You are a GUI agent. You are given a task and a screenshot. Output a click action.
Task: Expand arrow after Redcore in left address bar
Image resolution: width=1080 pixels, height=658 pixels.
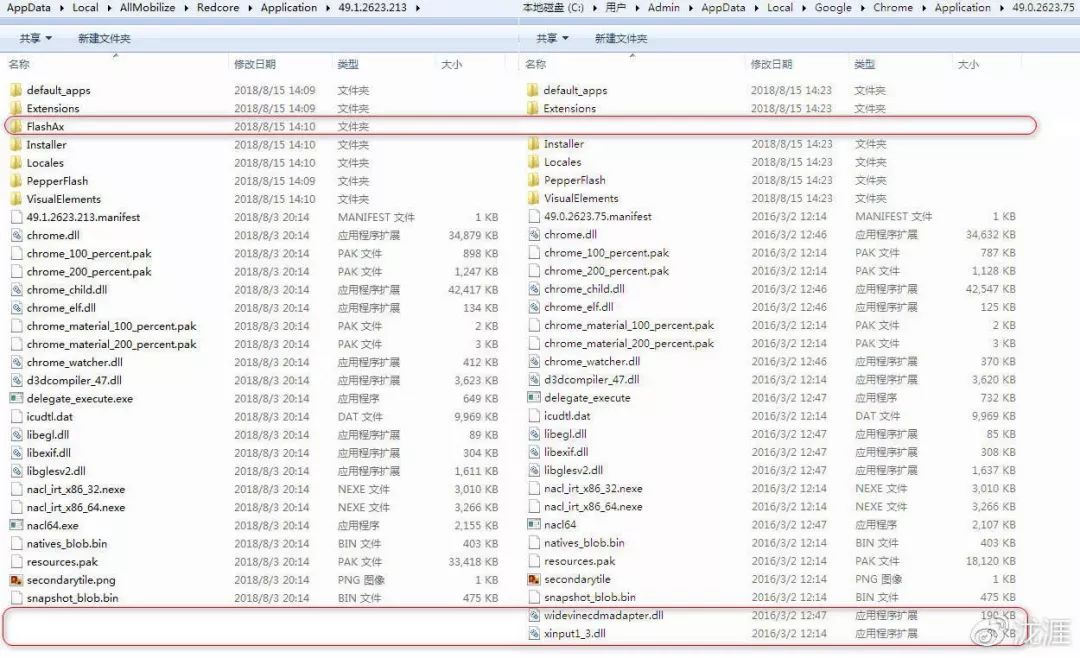tap(250, 8)
